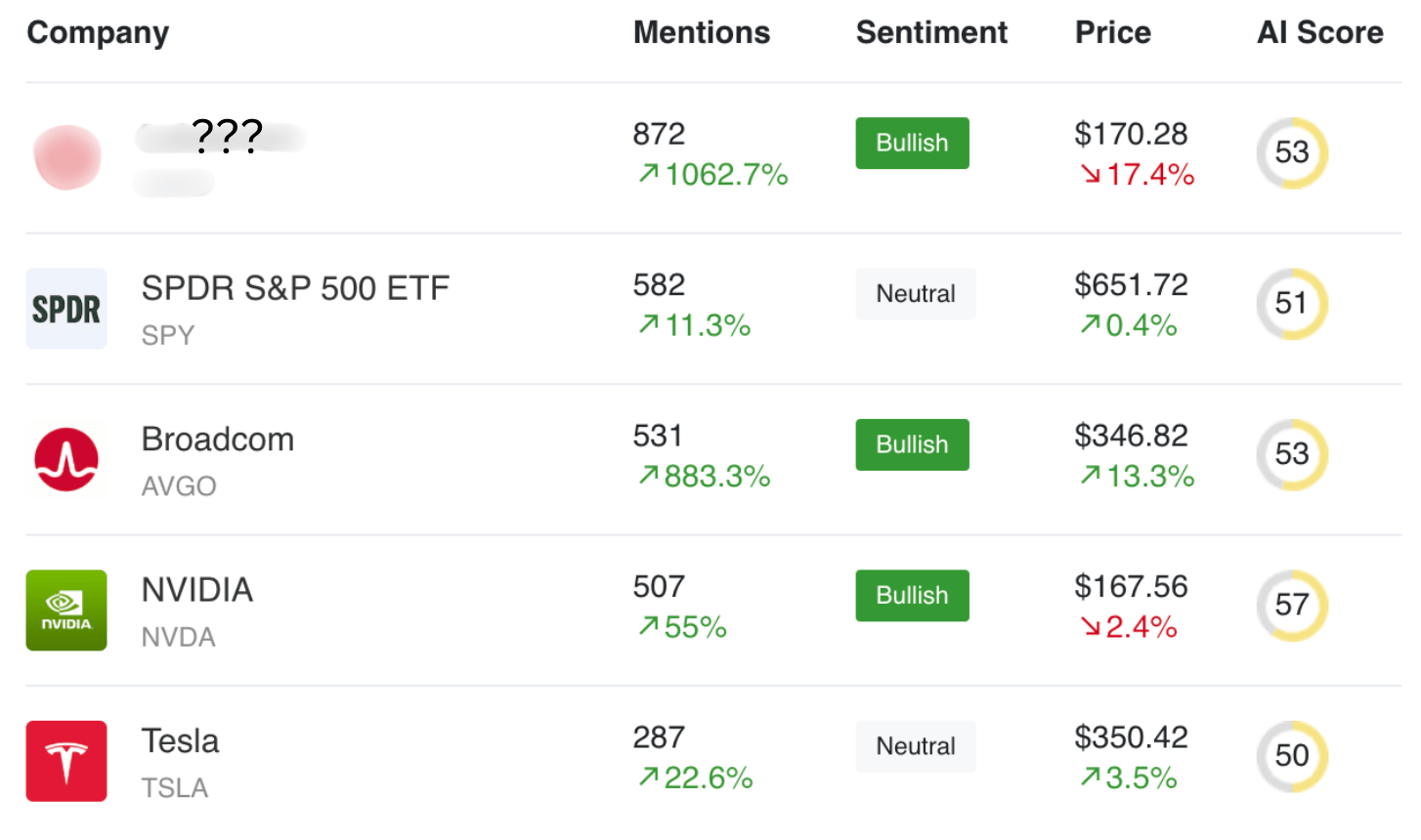Click Broadcom's Bullish sentiment badge

912,444
